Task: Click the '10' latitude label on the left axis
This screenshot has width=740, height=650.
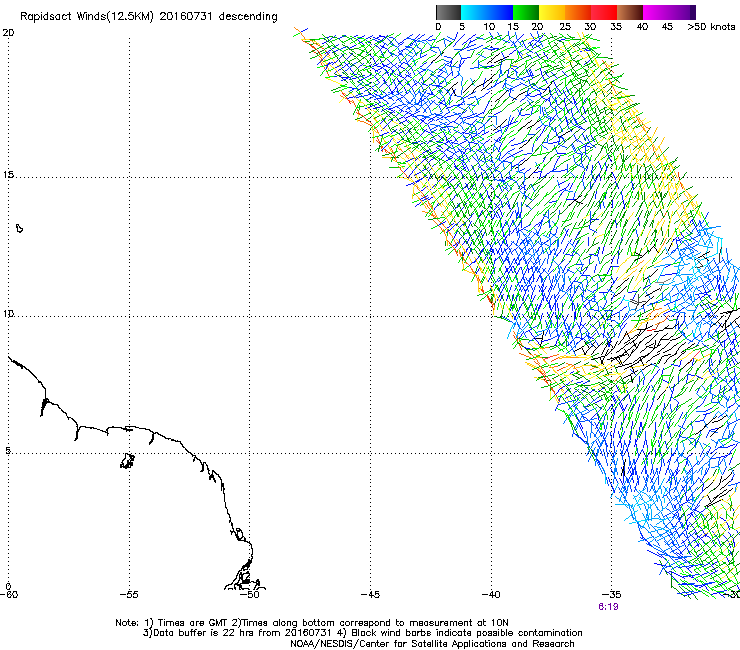Action: [x=8, y=314]
